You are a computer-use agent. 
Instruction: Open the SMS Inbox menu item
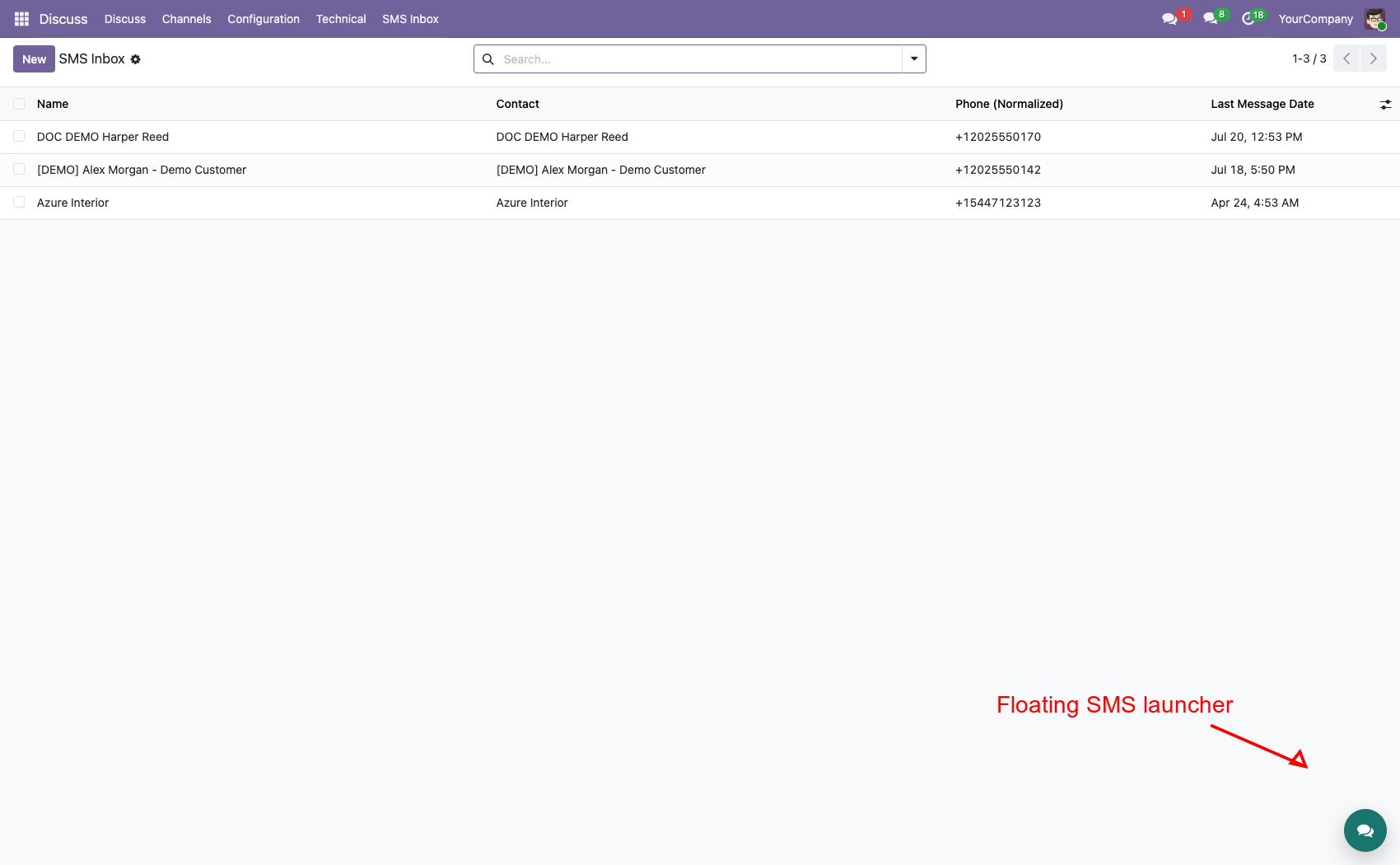(410, 19)
